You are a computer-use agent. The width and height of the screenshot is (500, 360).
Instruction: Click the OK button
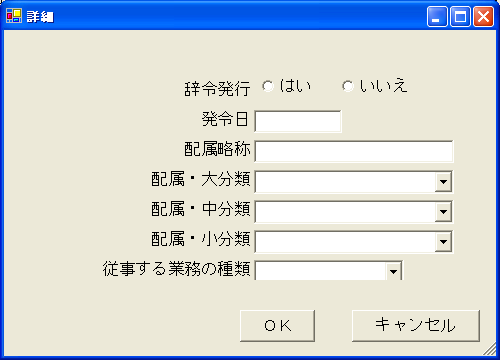277,326
